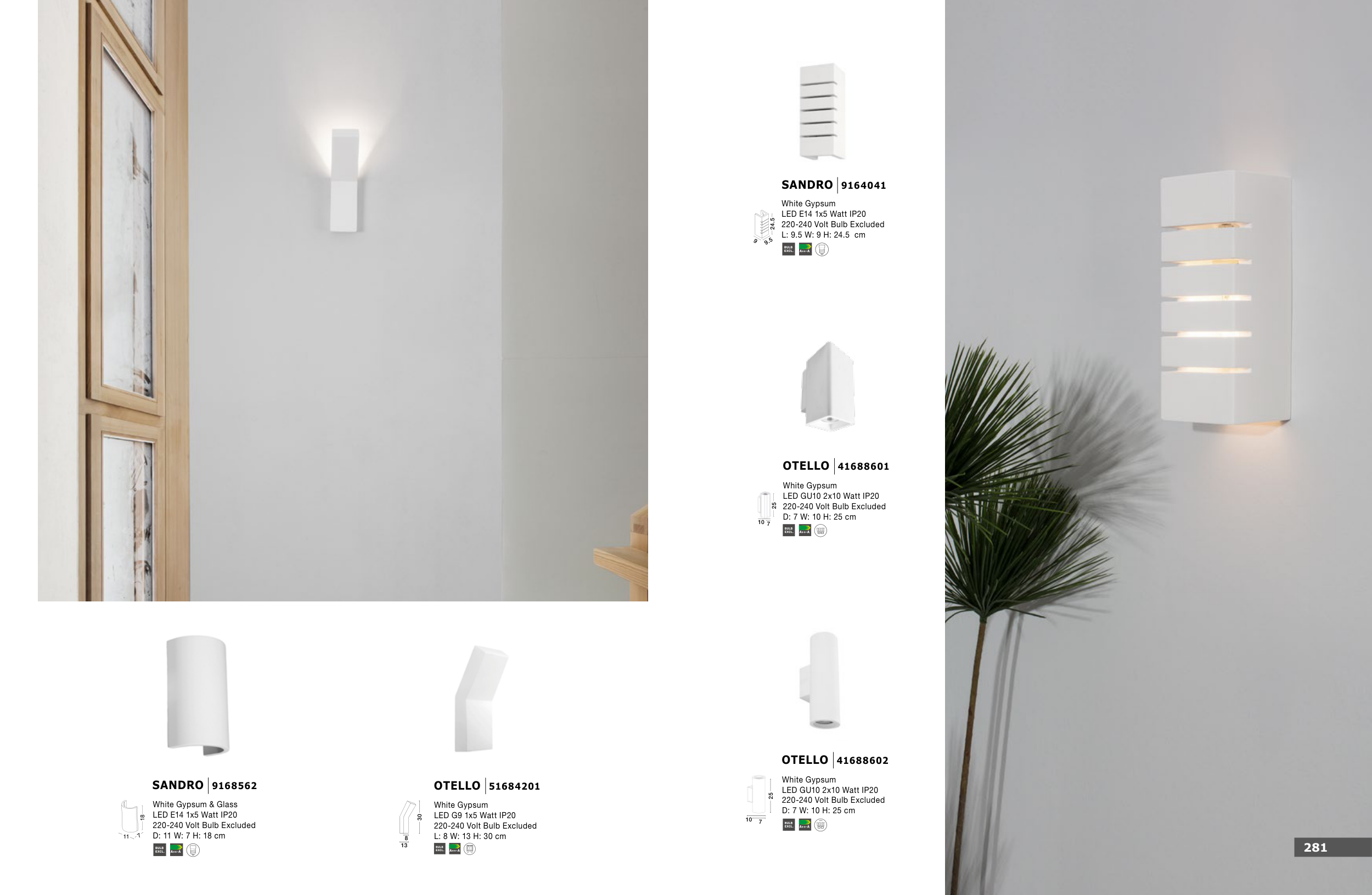Screen dimensions: 1372x895
Task: Select the slotted SANDRO 9164041 lamp image
Action: pyautogui.click(x=822, y=111)
